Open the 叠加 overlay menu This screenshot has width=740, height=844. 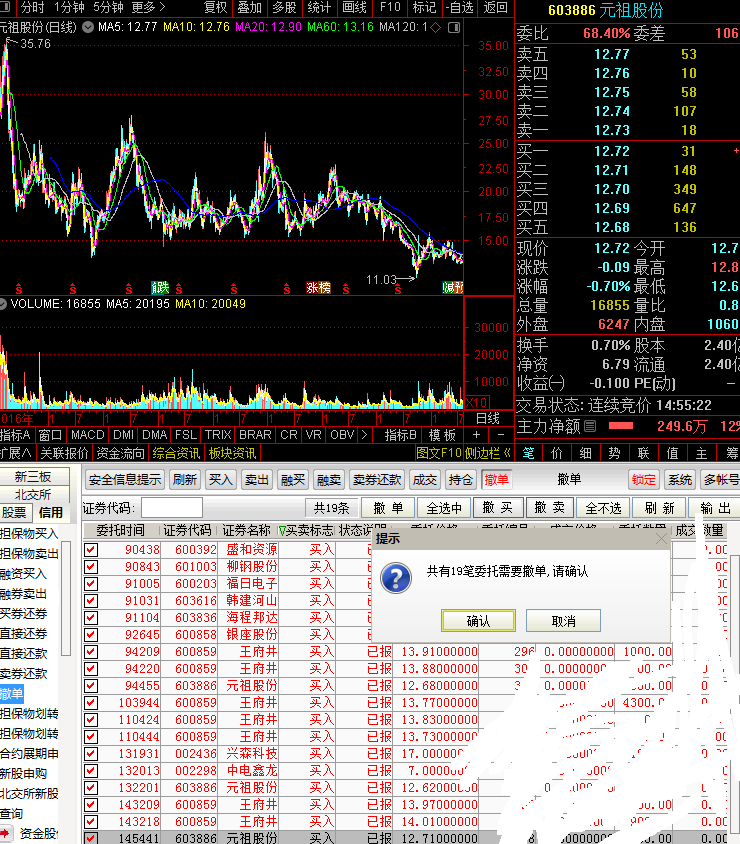click(x=250, y=8)
